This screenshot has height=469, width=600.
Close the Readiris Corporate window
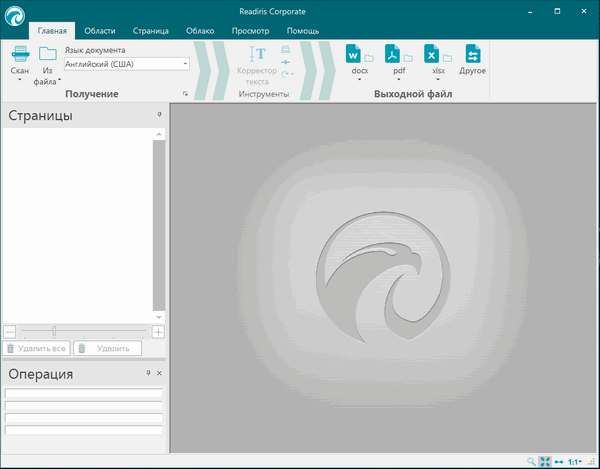584,11
